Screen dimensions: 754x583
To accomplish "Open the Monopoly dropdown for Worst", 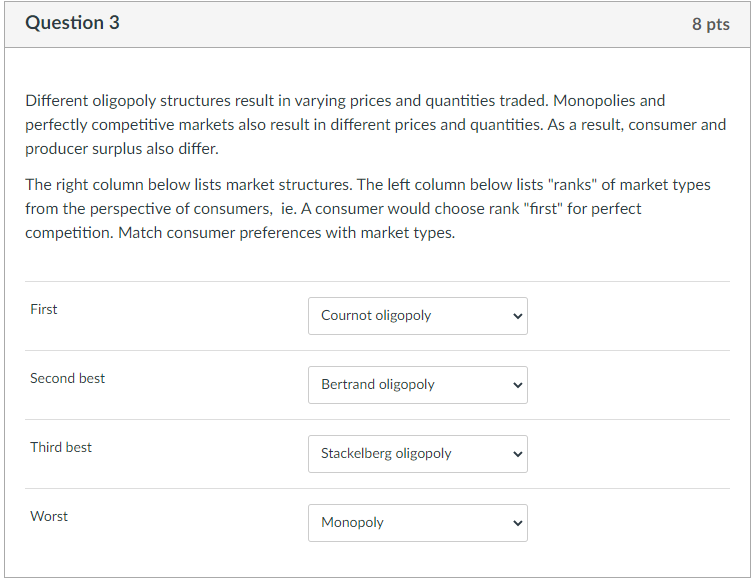I will (417, 523).
